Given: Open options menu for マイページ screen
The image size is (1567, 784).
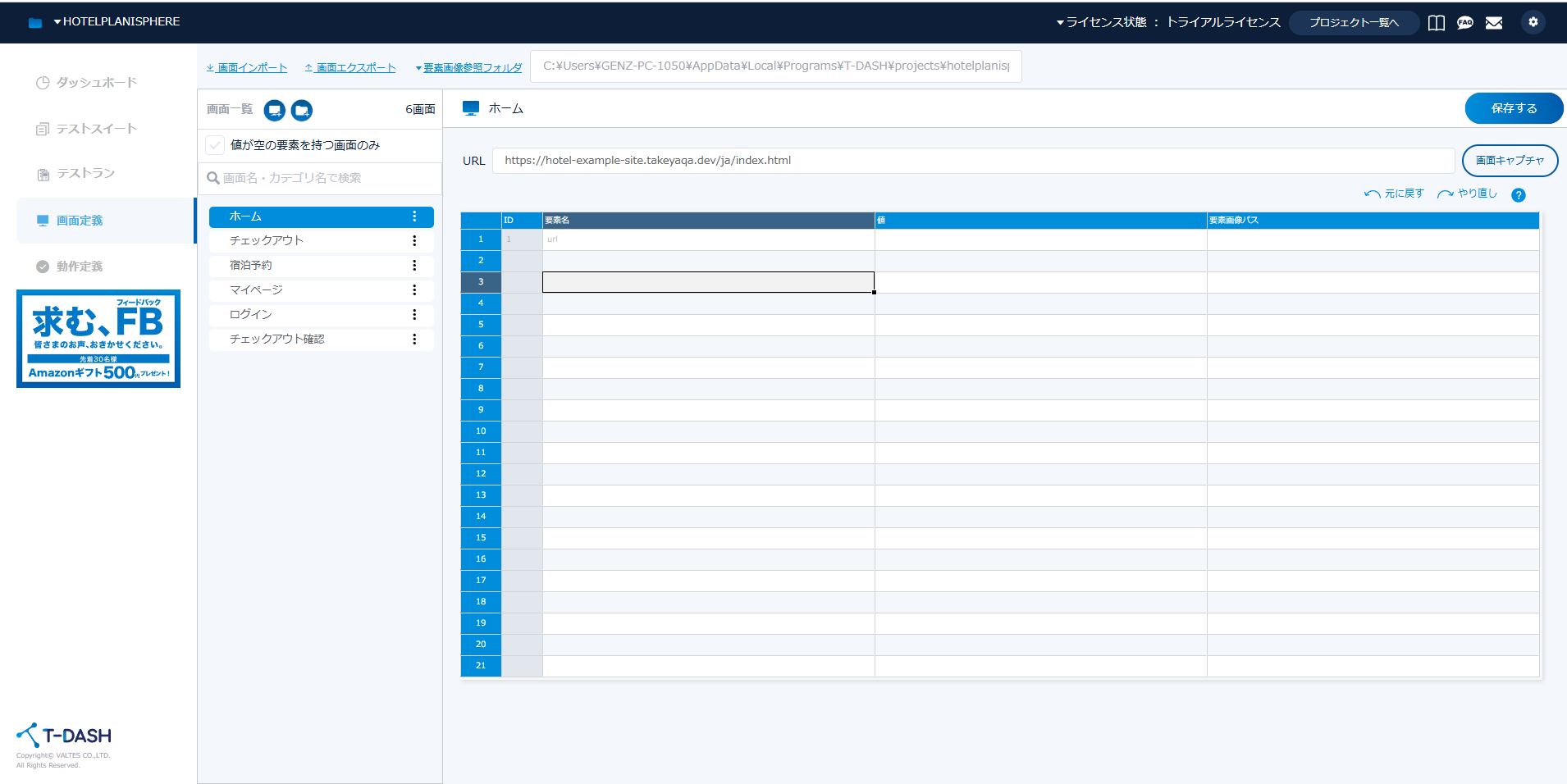Looking at the screenshot, I should tap(414, 290).
